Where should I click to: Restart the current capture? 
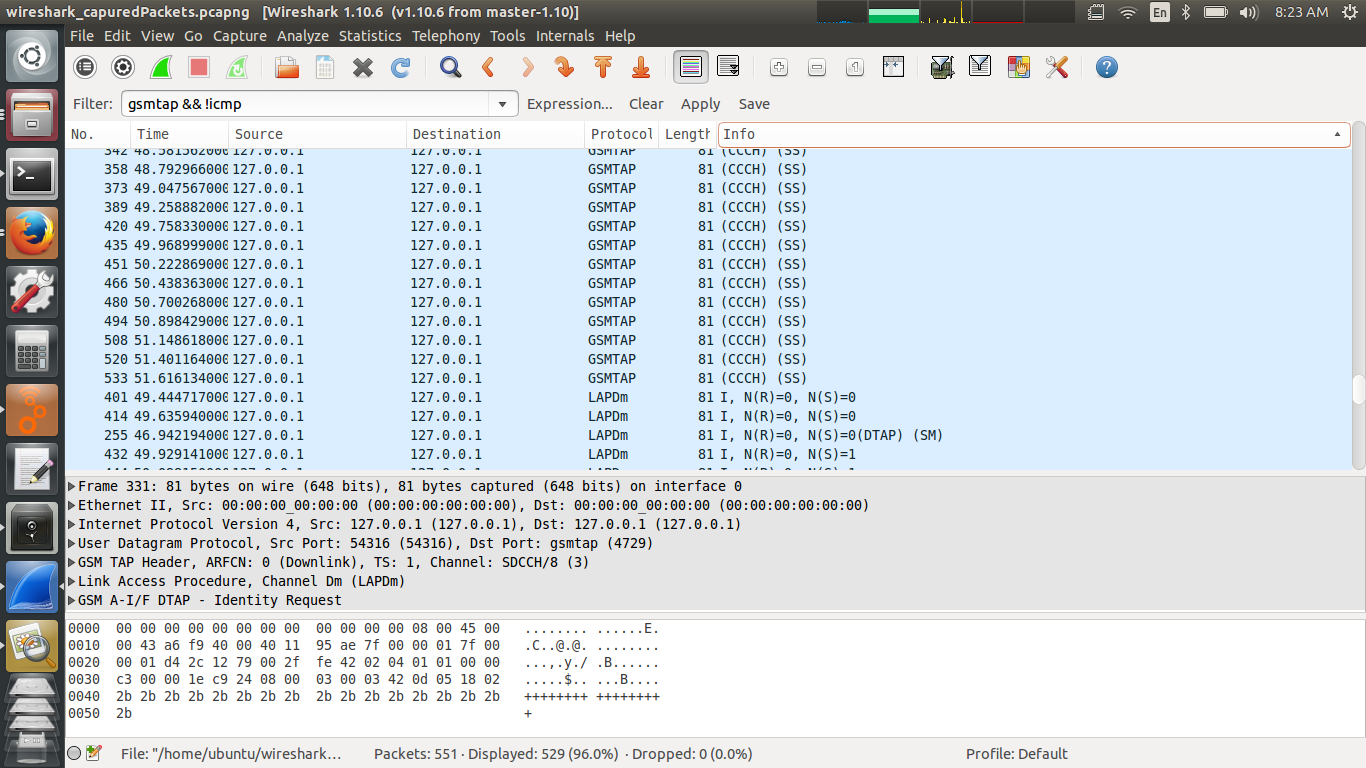click(x=237, y=67)
